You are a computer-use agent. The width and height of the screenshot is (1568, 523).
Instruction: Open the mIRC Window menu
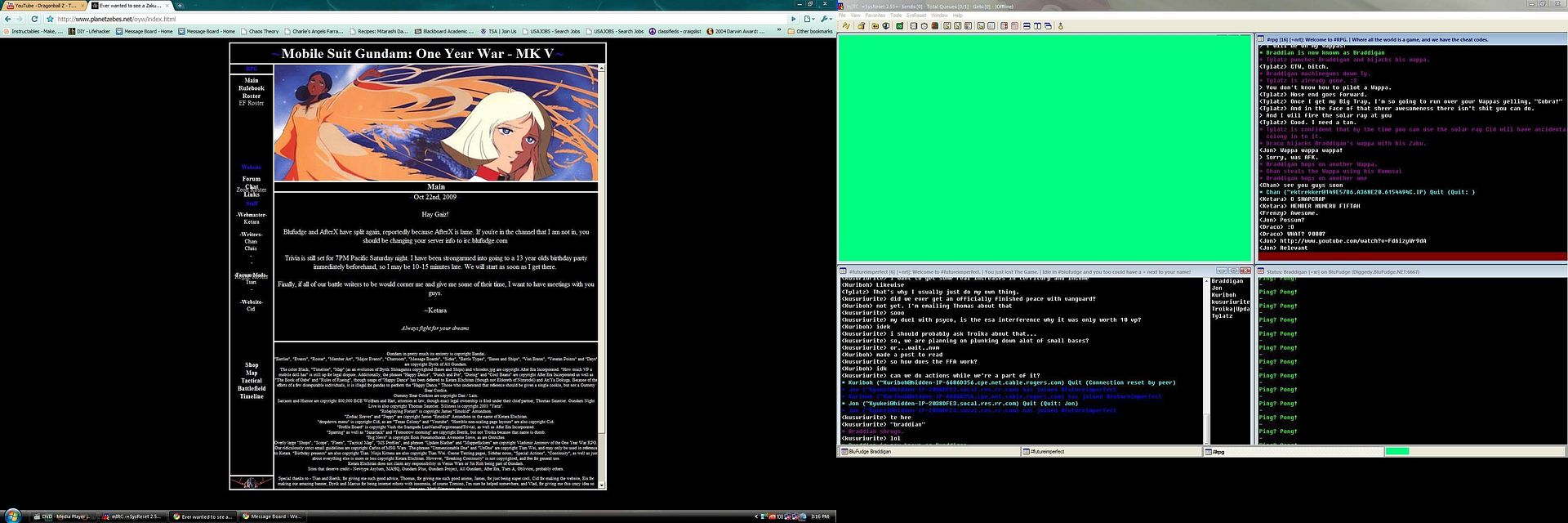click(939, 16)
